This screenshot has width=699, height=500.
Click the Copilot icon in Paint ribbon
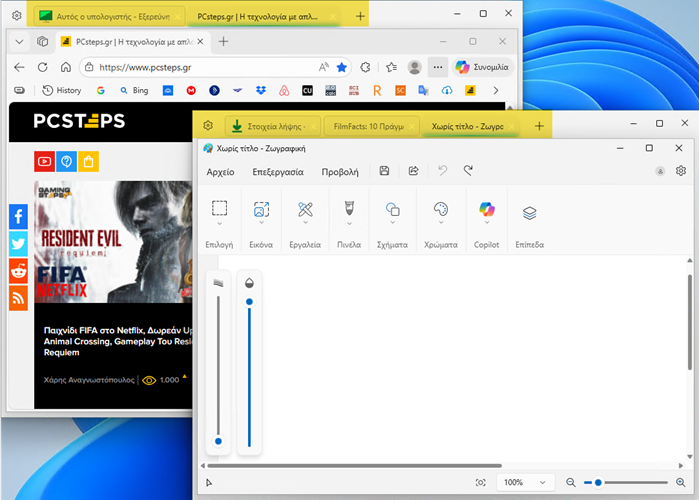(486, 210)
